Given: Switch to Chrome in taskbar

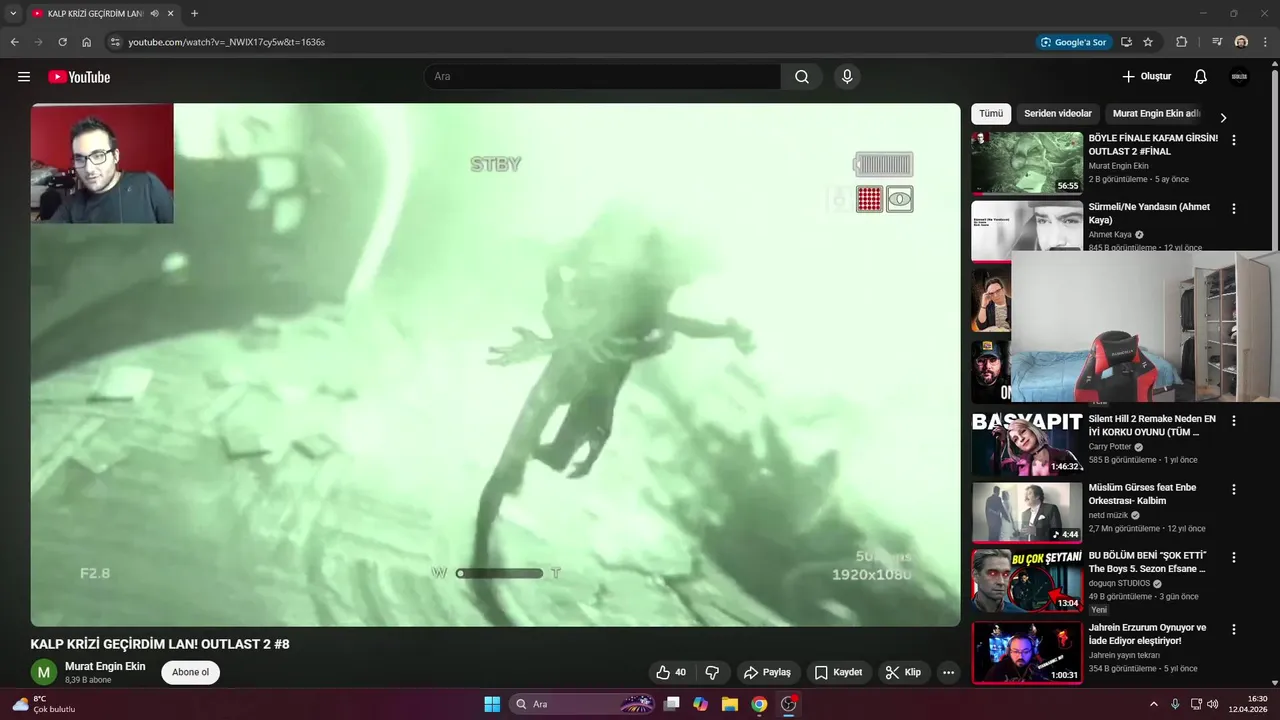Looking at the screenshot, I should click(759, 704).
